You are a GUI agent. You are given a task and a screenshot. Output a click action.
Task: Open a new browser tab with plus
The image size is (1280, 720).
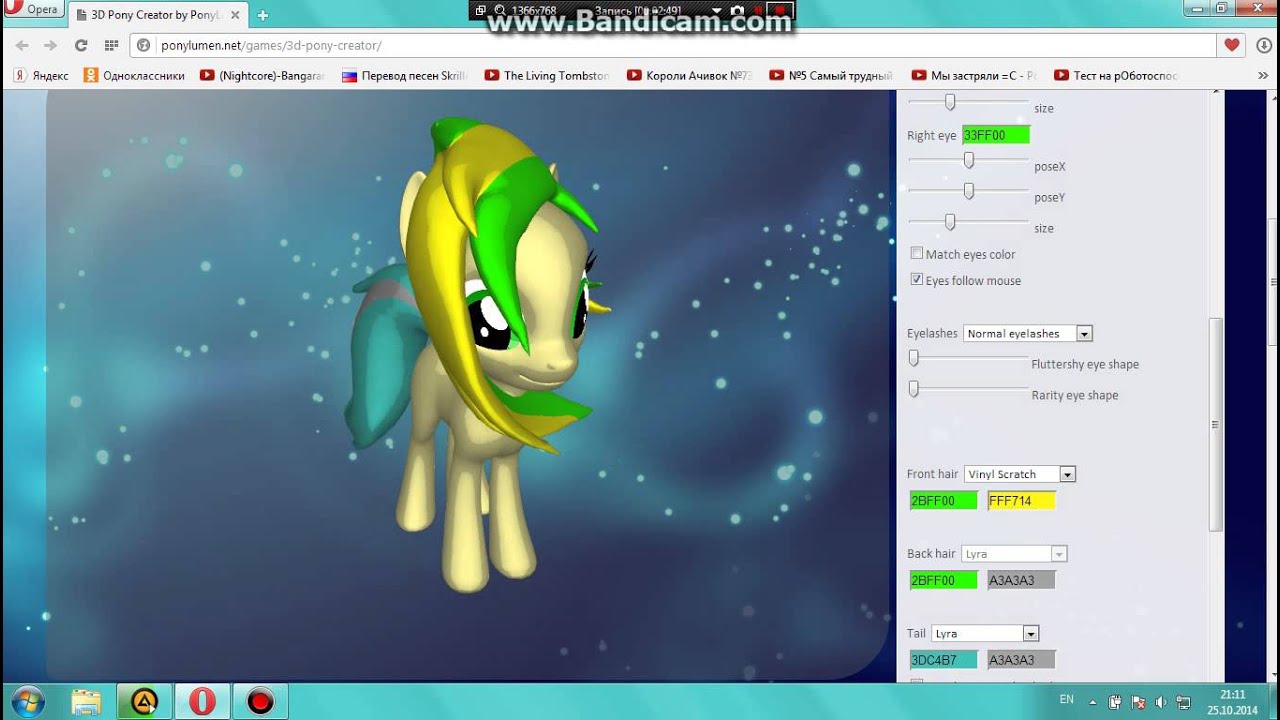pos(262,15)
